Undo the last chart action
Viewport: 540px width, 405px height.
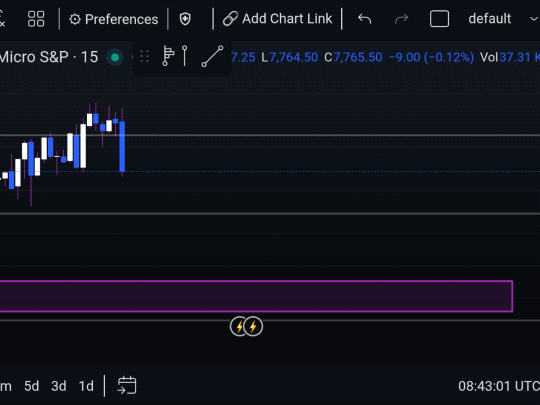364,19
